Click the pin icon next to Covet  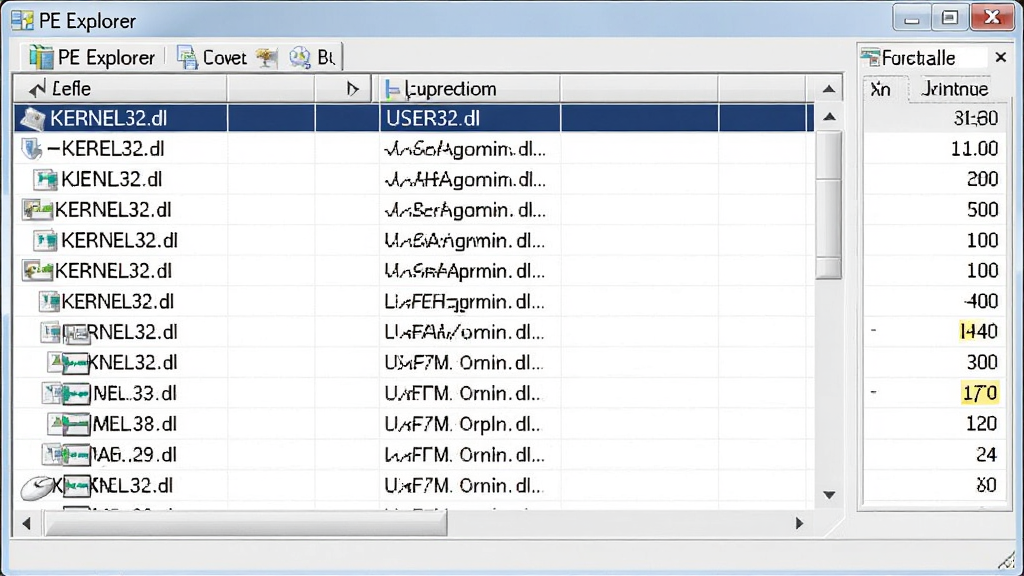[266, 58]
